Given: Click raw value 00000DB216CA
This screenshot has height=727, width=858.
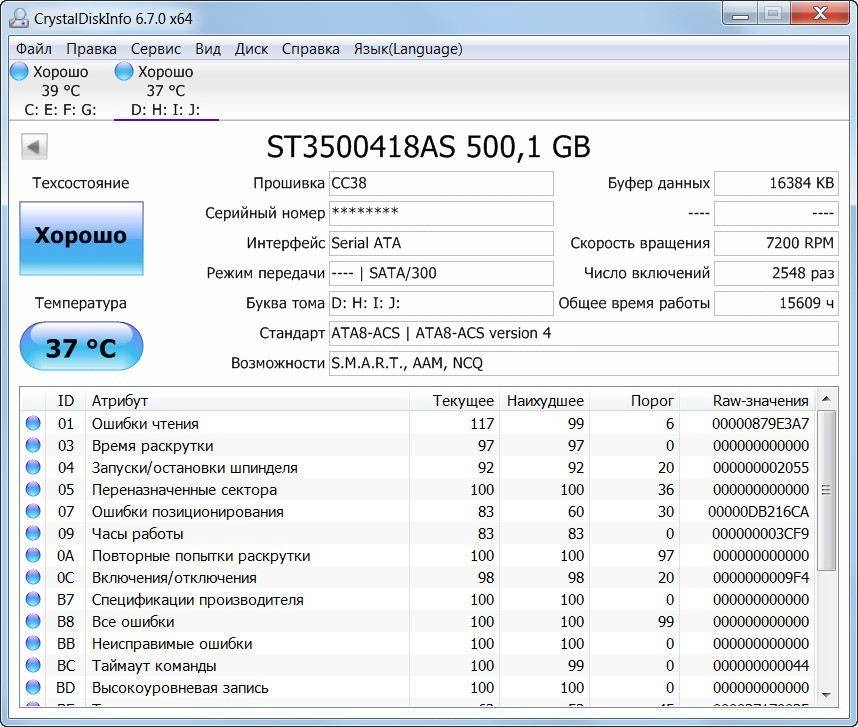Looking at the screenshot, I should click(758, 512).
